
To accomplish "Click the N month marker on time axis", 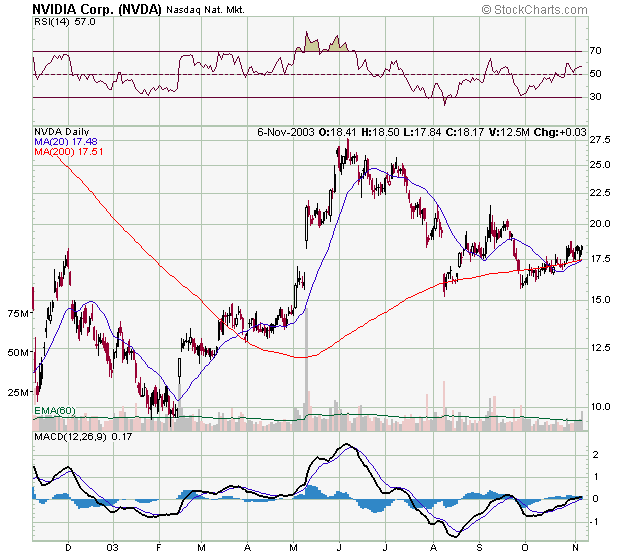I will [x=576, y=548].
